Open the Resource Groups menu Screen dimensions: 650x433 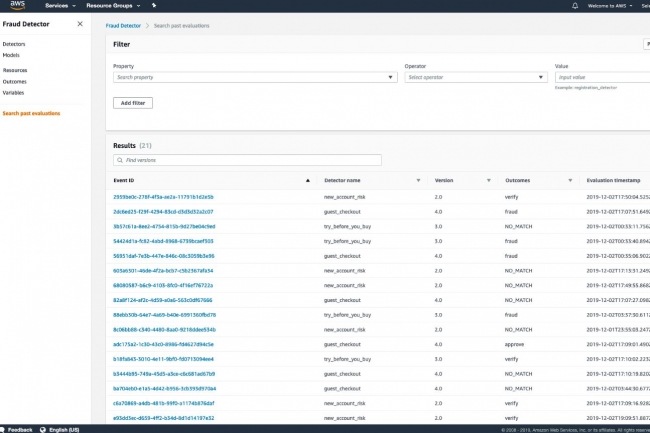click(x=113, y=6)
